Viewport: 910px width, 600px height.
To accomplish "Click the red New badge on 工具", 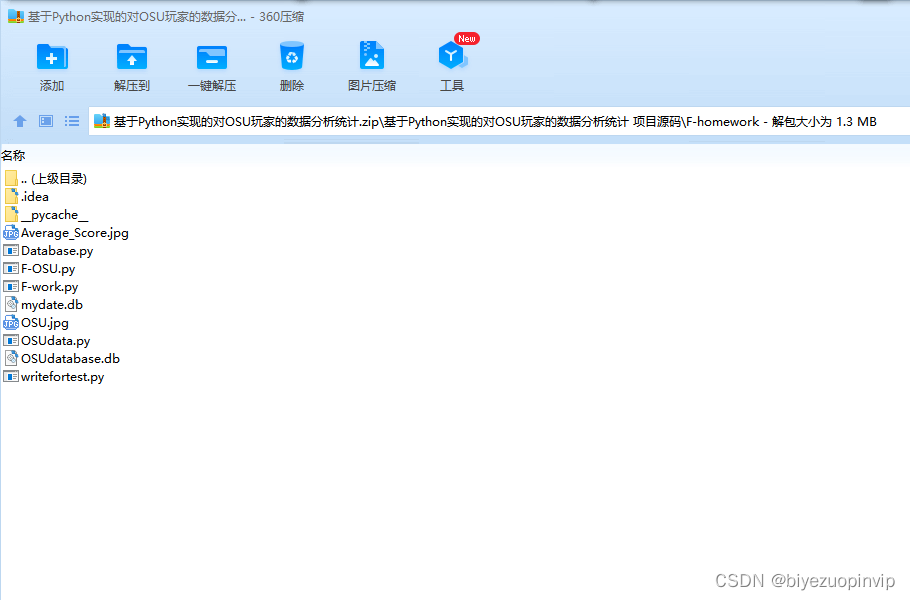I will (467, 38).
